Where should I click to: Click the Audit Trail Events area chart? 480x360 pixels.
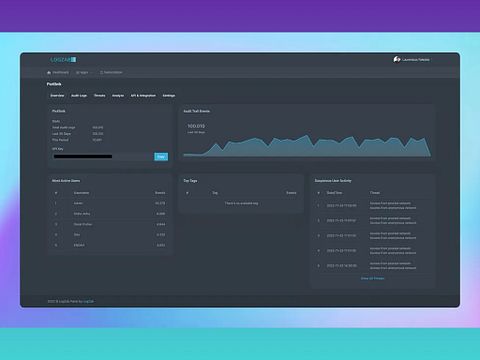(307, 145)
